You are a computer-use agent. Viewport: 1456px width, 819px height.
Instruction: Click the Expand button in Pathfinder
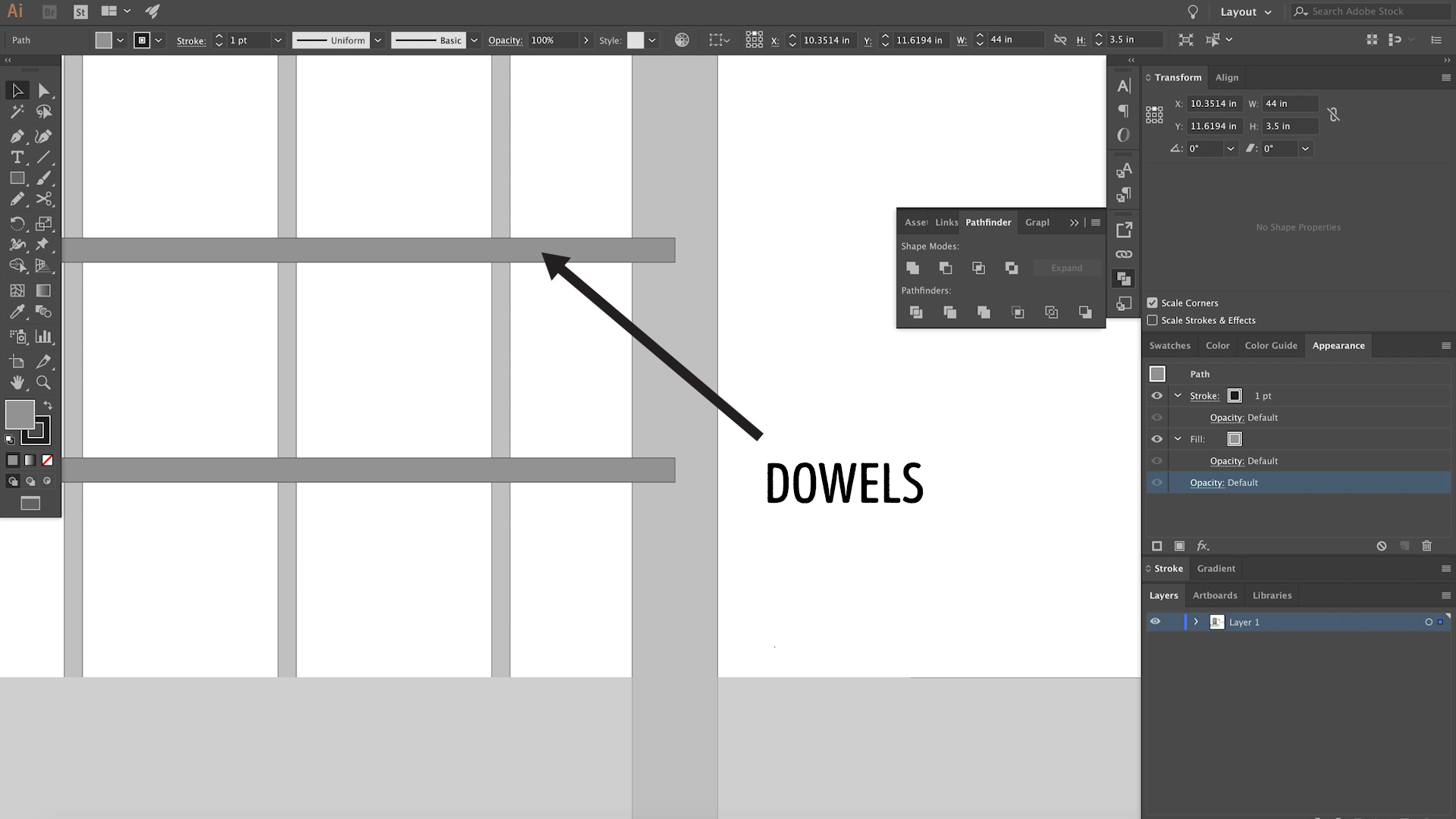point(1066,268)
